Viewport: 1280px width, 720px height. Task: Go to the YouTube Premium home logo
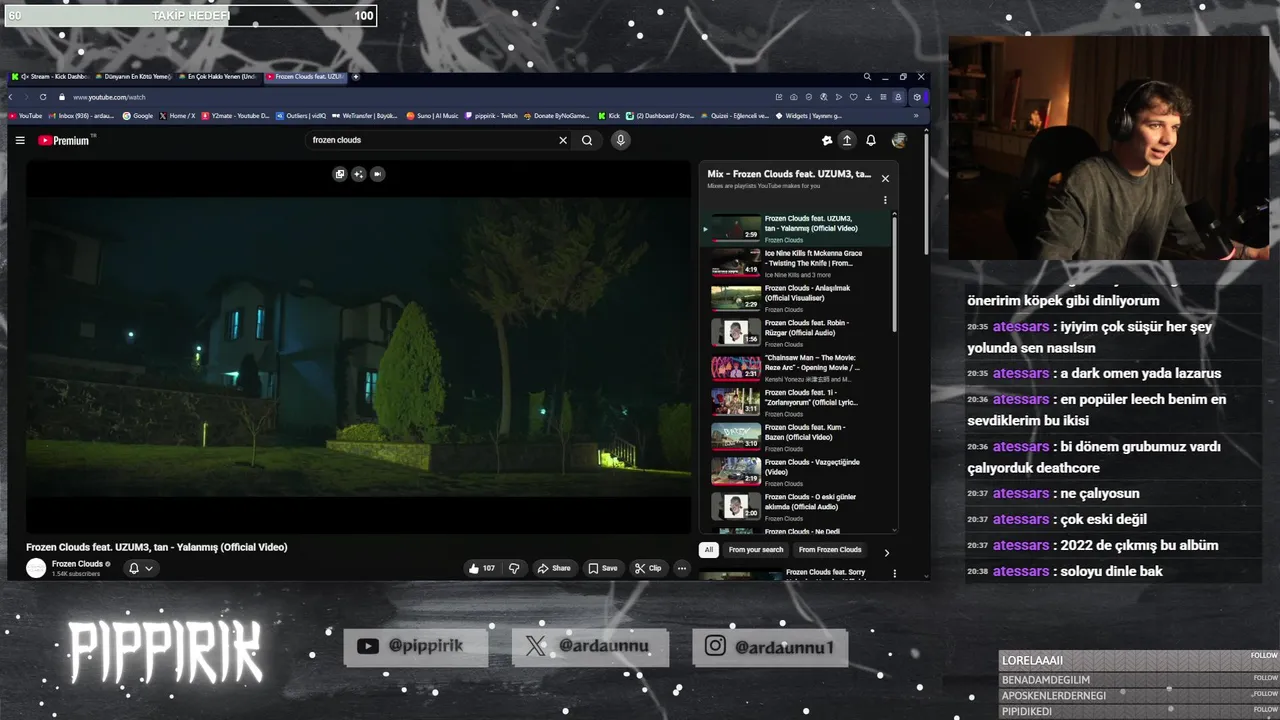click(x=64, y=141)
